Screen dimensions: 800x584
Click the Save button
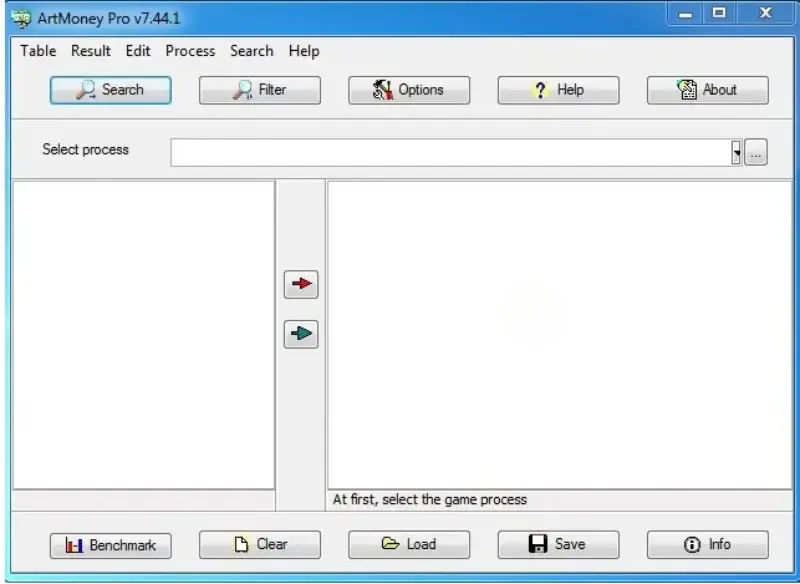click(x=559, y=545)
